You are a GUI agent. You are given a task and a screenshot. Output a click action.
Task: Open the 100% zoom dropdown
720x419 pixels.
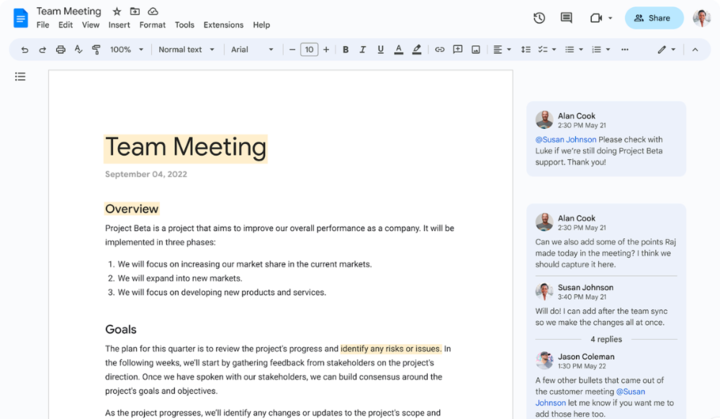126,49
